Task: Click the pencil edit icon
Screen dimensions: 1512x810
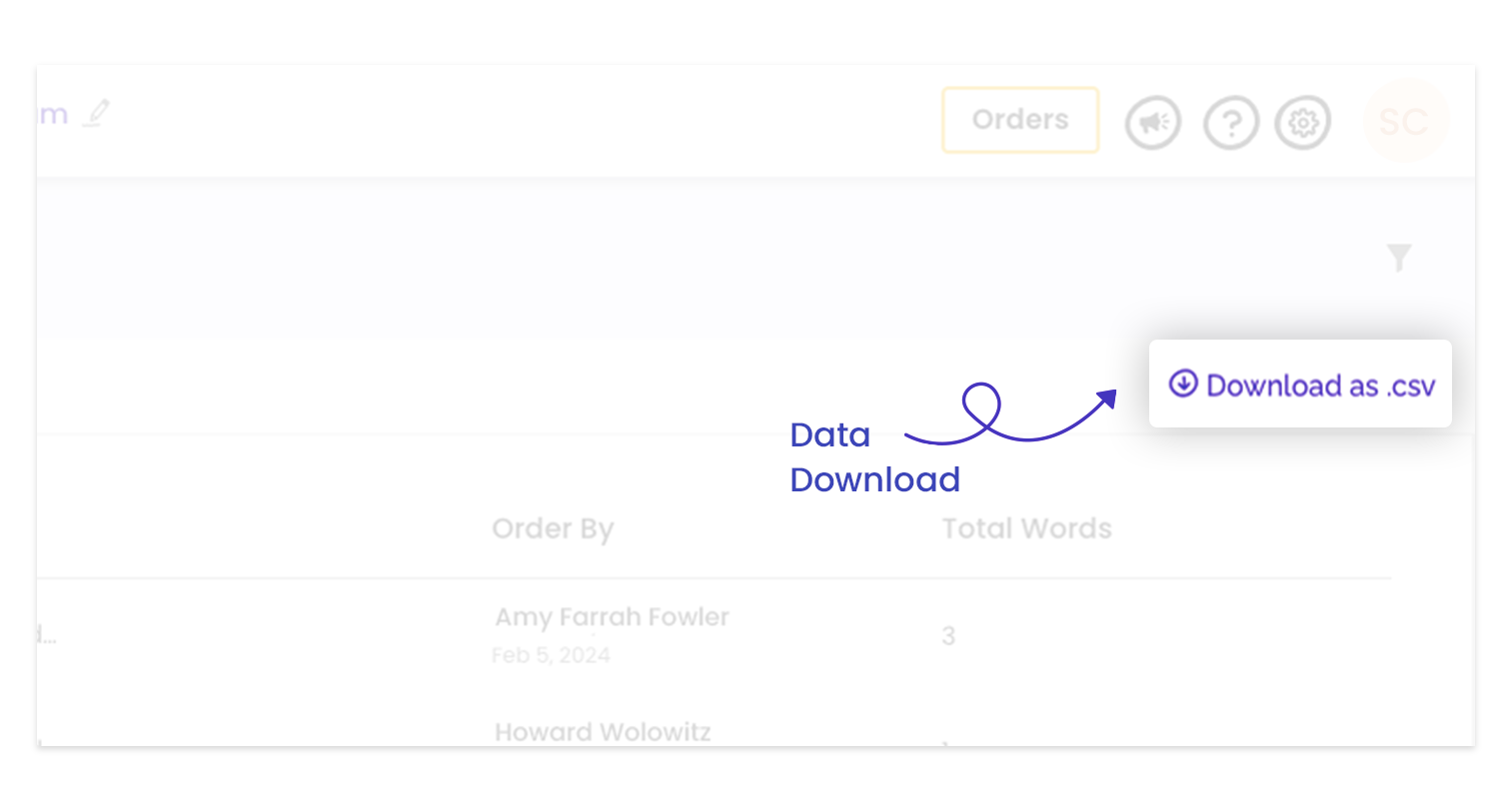Action: (96, 113)
